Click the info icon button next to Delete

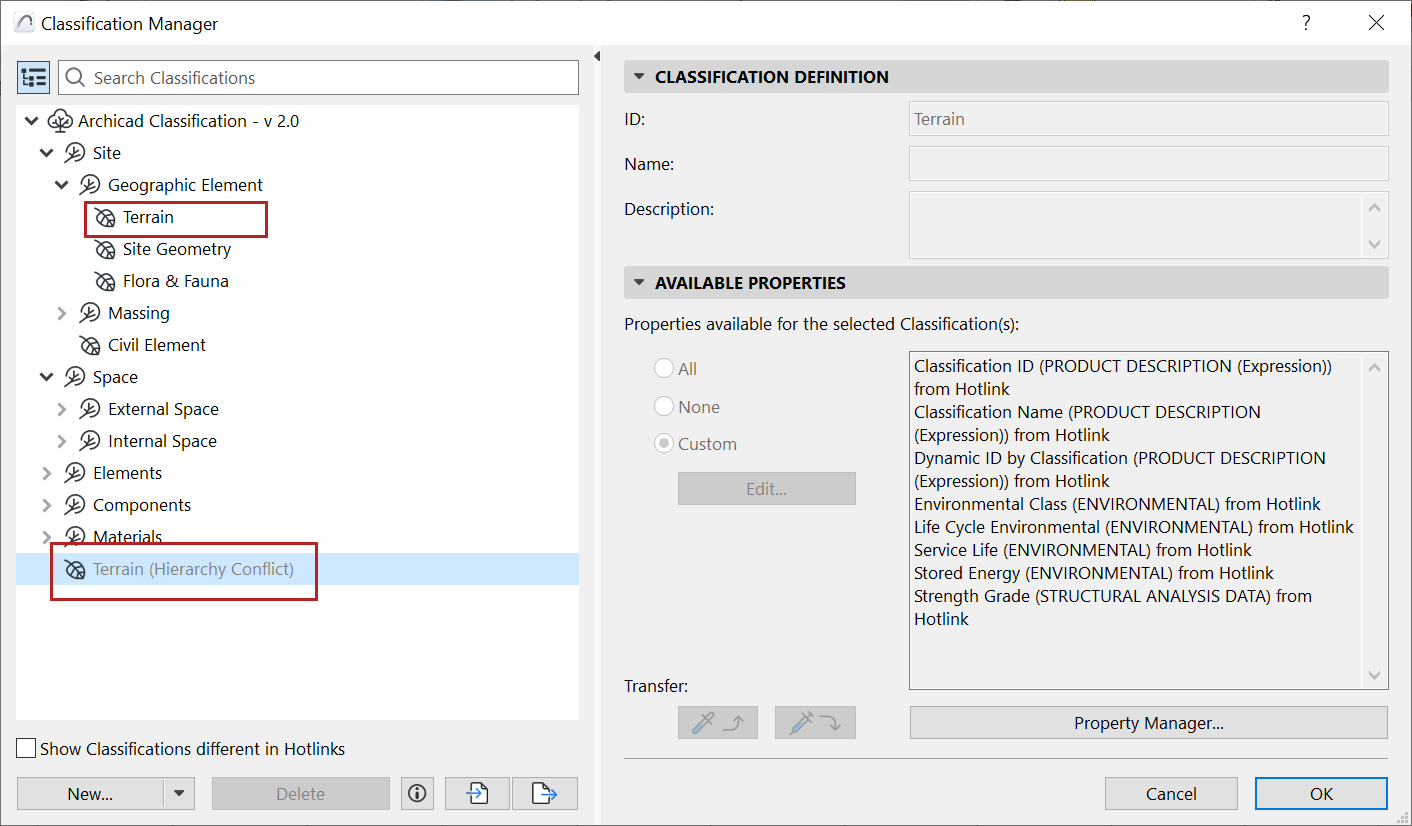pyautogui.click(x=418, y=793)
